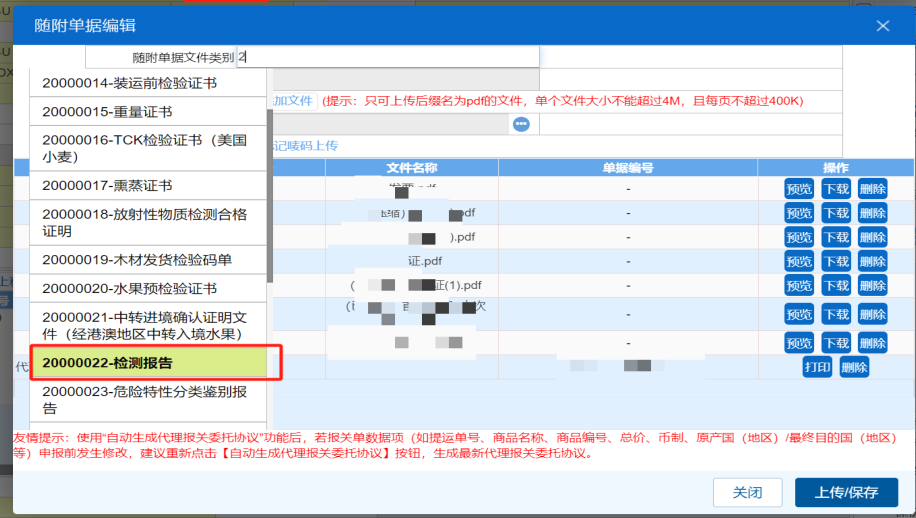The width and height of the screenshot is (916, 518).
Task: Click 删除 for the 证(1).pdf row
Action: coord(872,285)
